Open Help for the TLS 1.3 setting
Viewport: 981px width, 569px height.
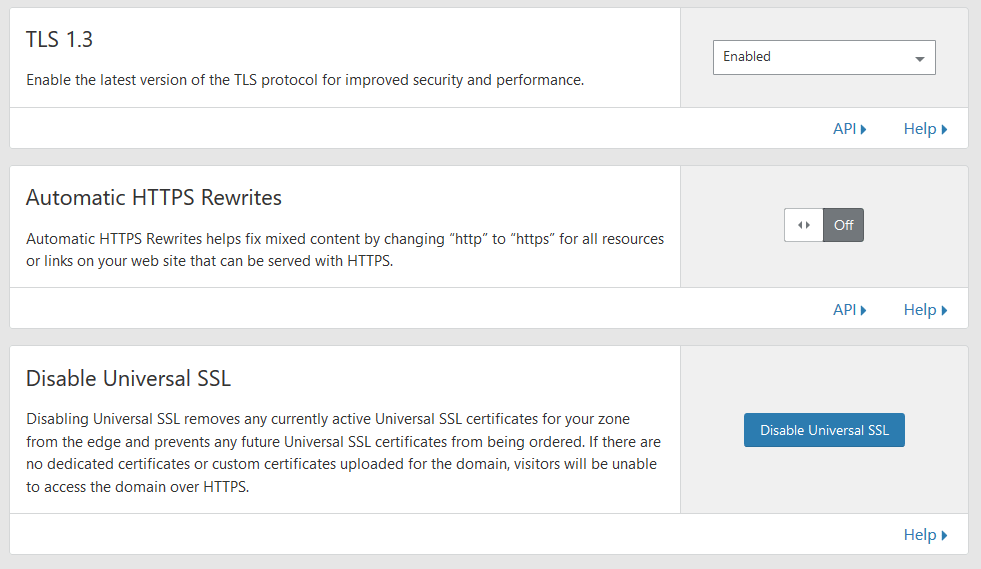[x=925, y=129]
